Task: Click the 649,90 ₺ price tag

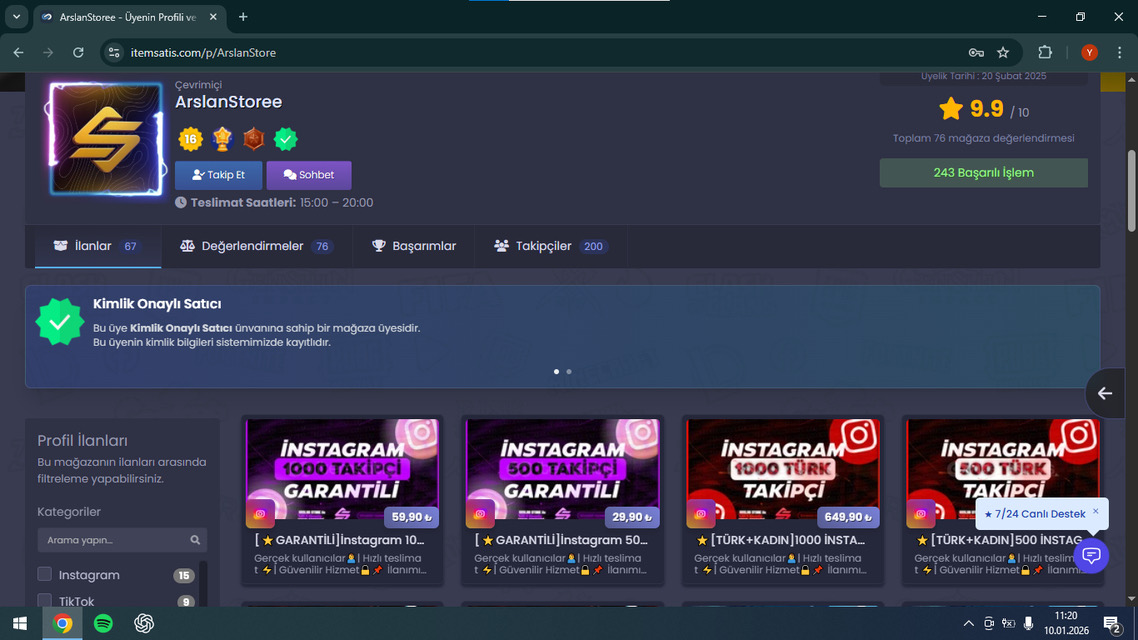Action: [x=848, y=517]
